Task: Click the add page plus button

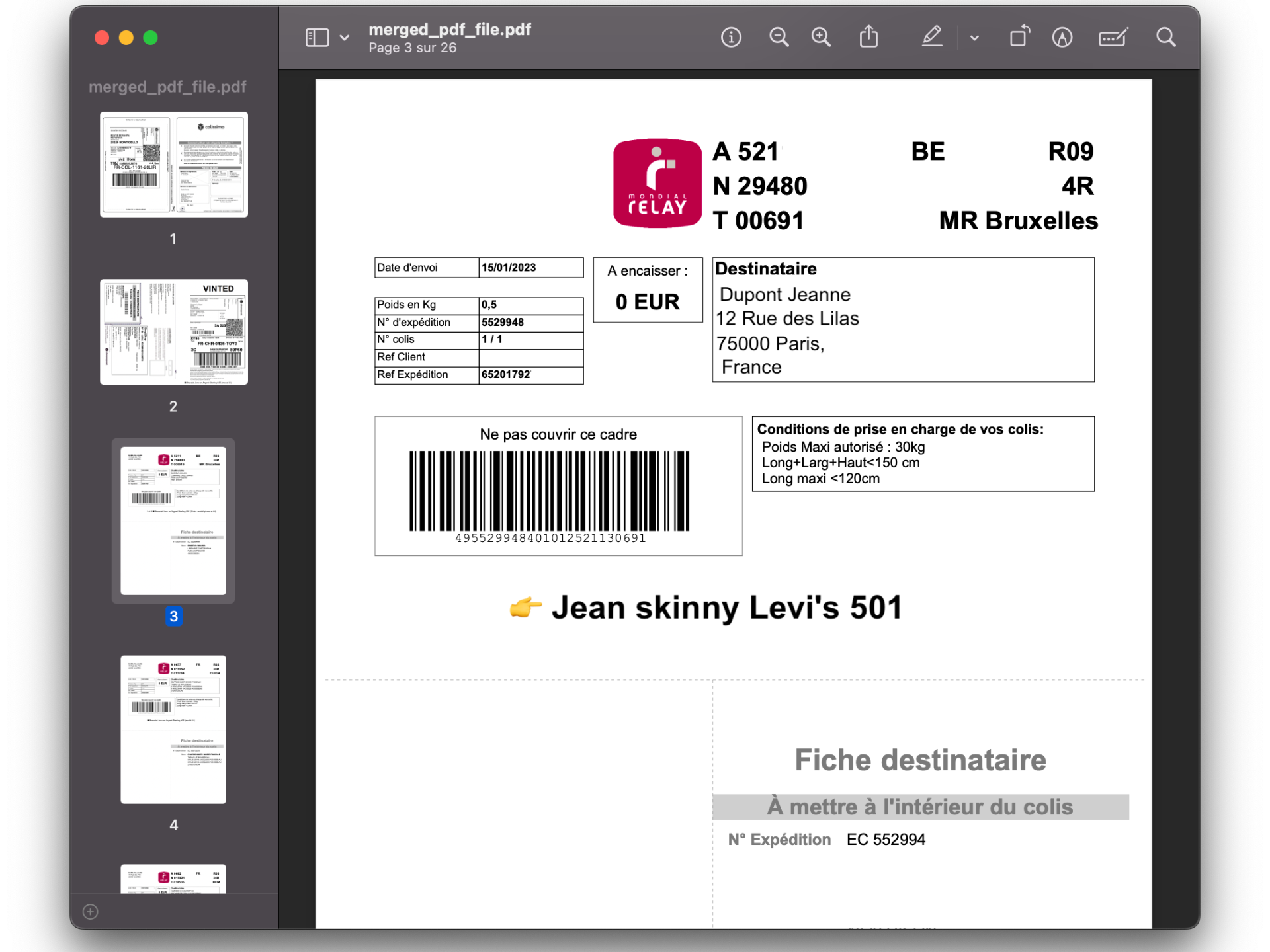Action: [x=91, y=912]
